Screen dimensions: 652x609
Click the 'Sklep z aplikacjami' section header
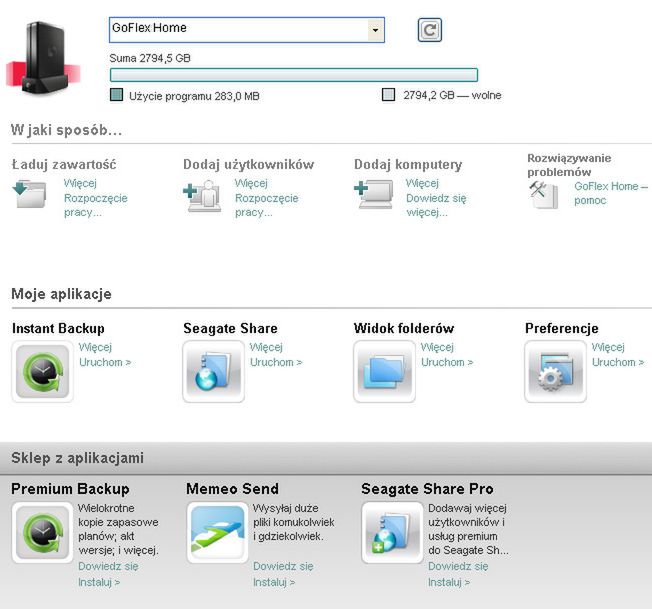coord(78,458)
